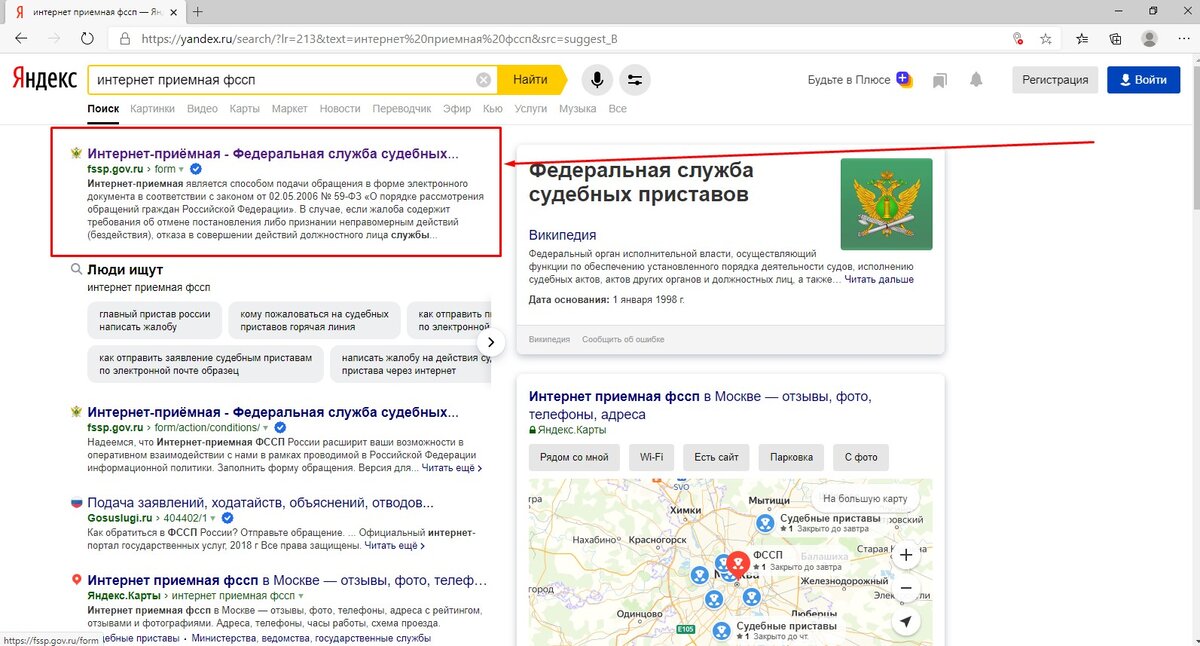Switch to the Видео tab

202,108
